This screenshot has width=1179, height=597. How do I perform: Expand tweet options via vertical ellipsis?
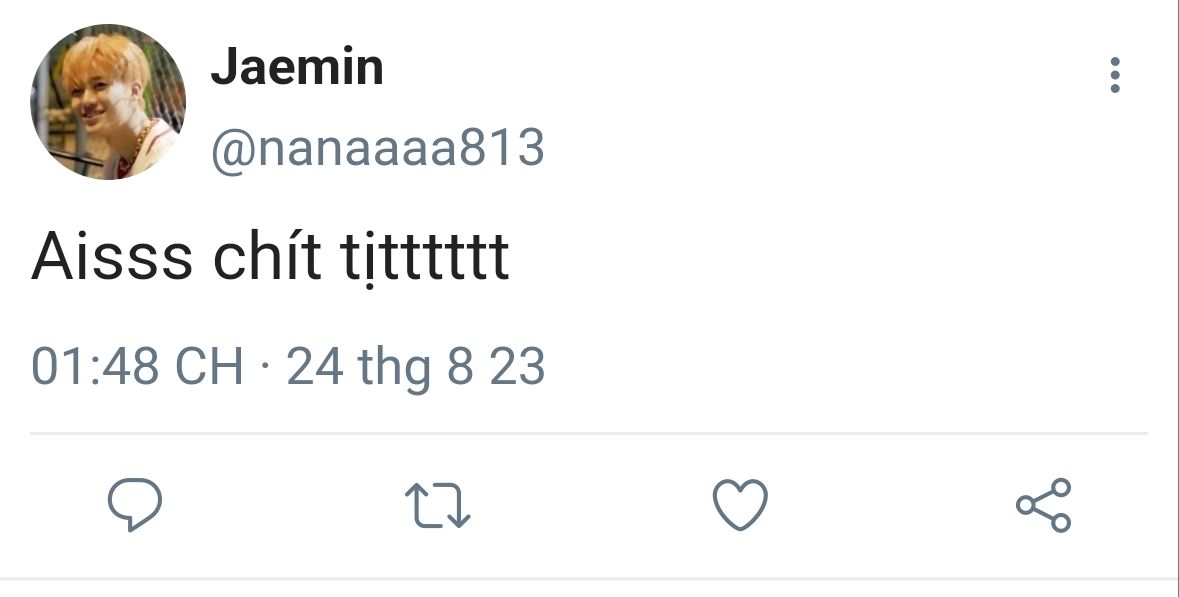click(x=1115, y=76)
